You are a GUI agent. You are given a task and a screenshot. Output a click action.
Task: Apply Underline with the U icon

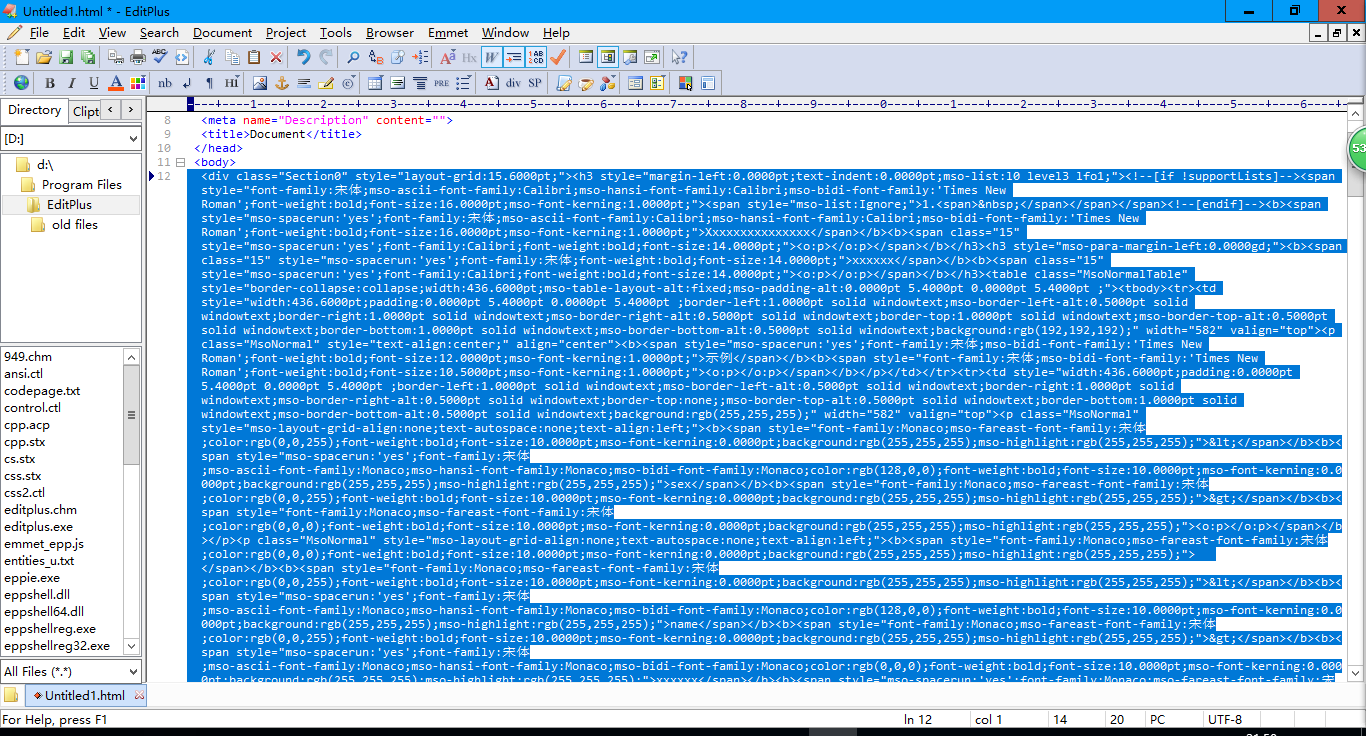click(x=93, y=83)
